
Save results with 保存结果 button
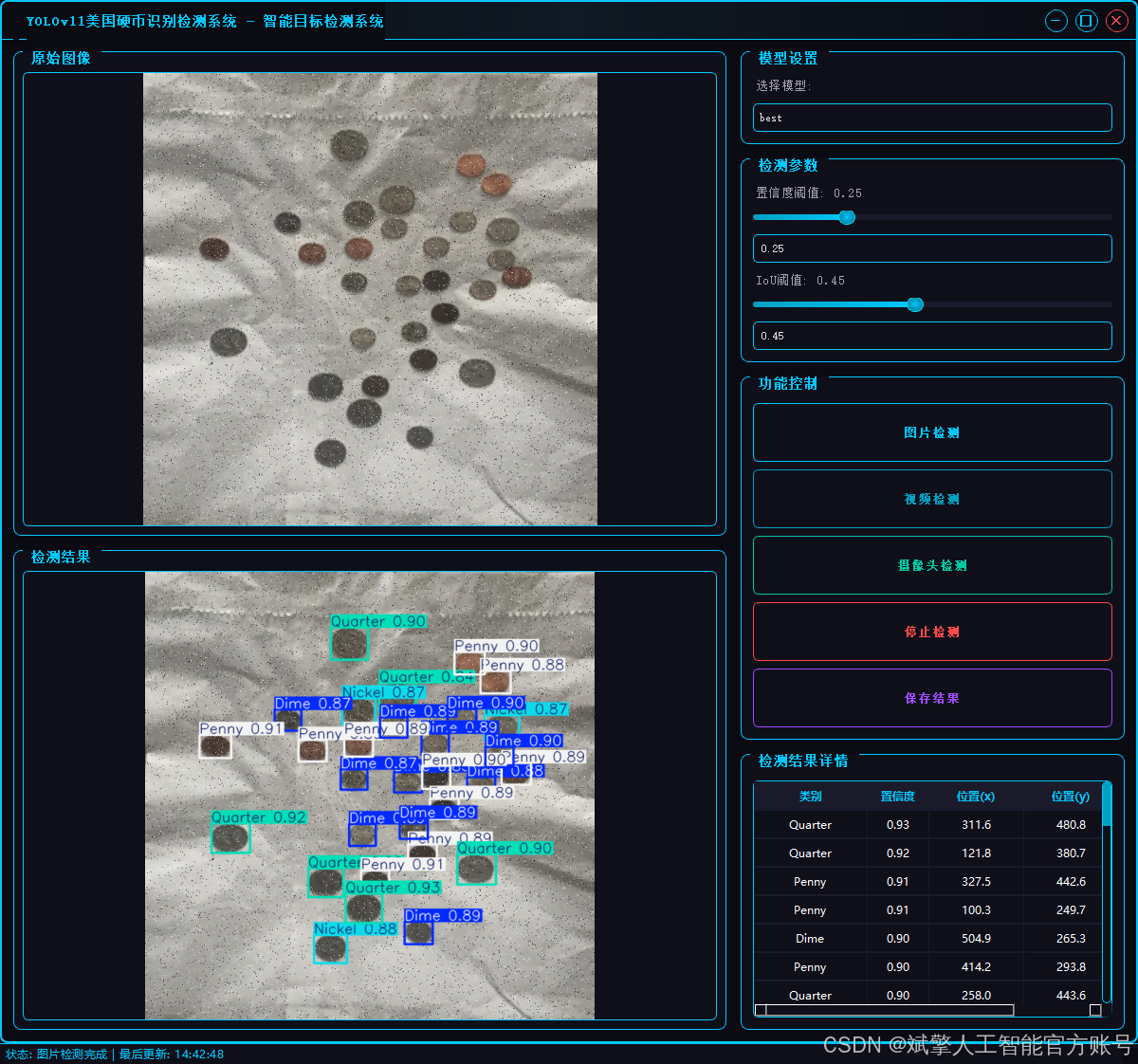point(932,698)
